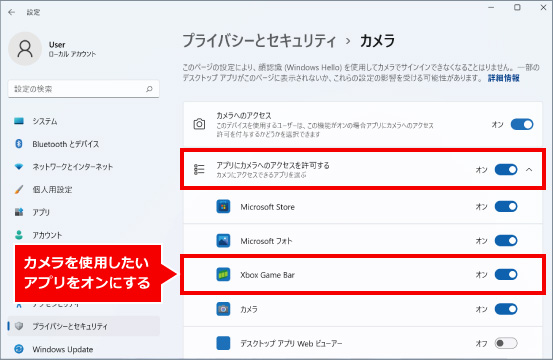This screenshot has width=553, height=360.
Task: Maximize the settings window
Action: (517, 7)
